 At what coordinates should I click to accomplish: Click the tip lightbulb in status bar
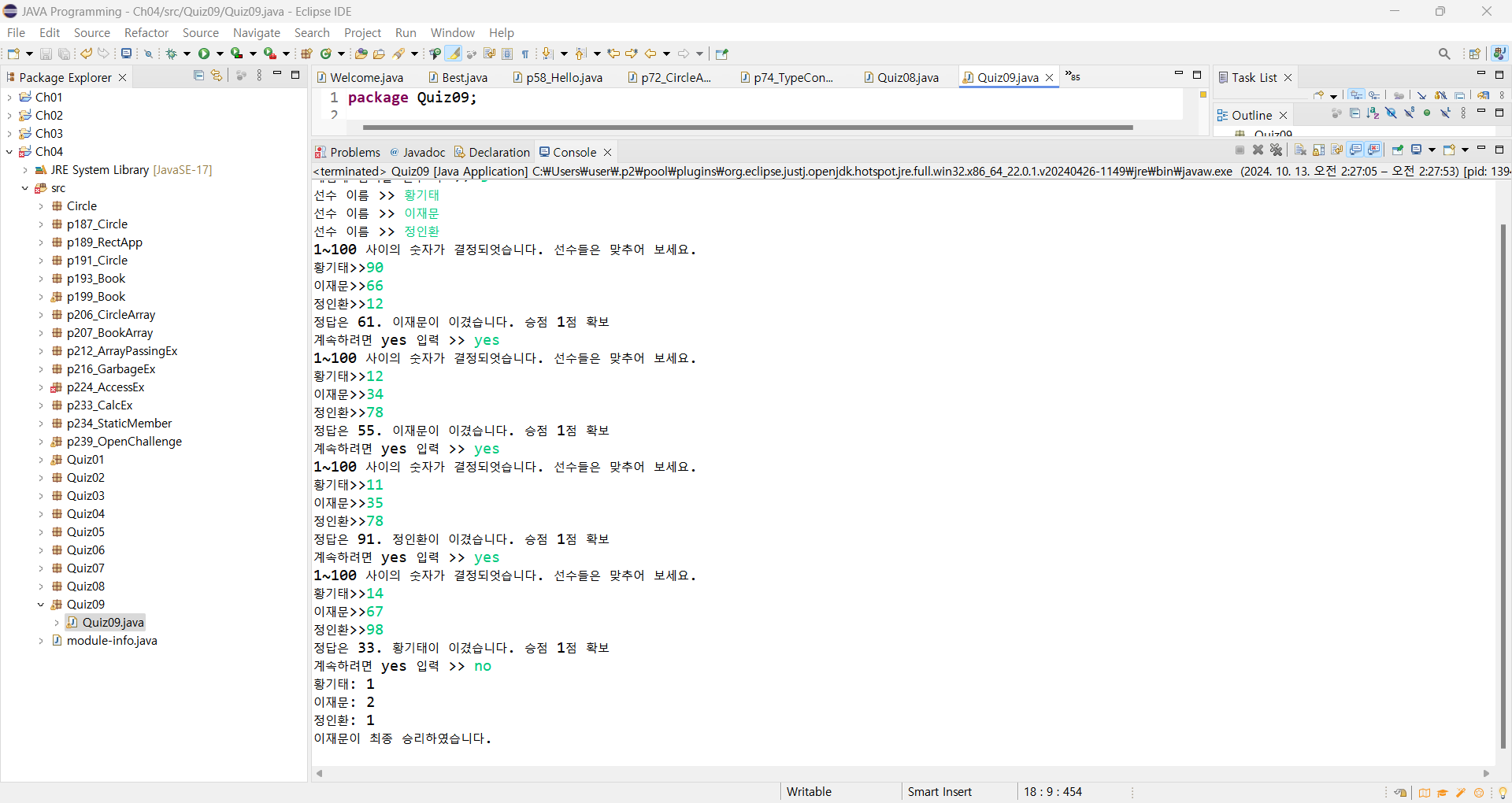tap(1503, 792)
